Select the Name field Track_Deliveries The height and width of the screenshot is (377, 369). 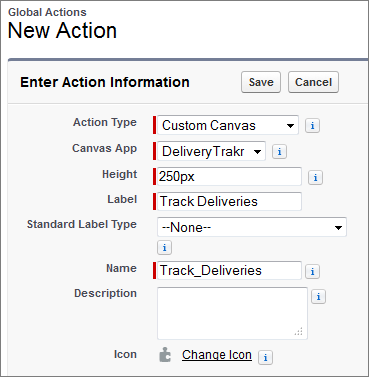tap(229, 270)
